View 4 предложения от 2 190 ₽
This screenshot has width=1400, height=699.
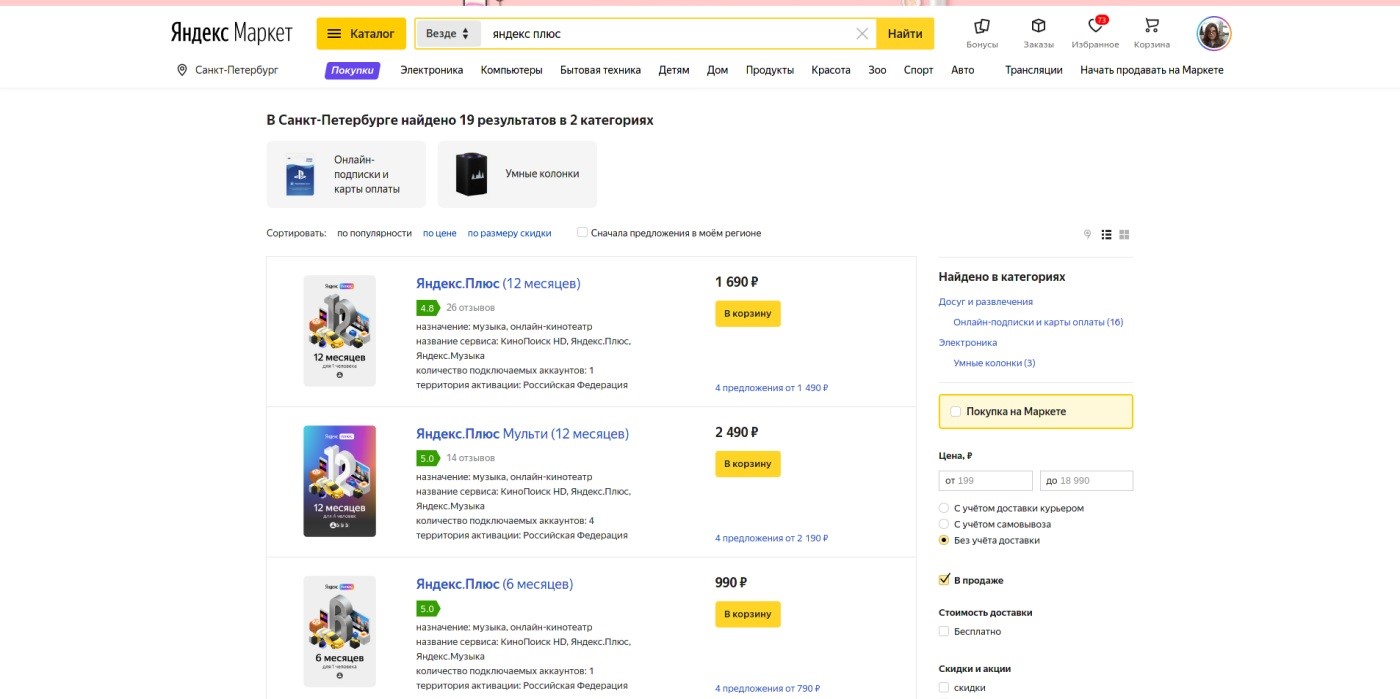(771, 538)
